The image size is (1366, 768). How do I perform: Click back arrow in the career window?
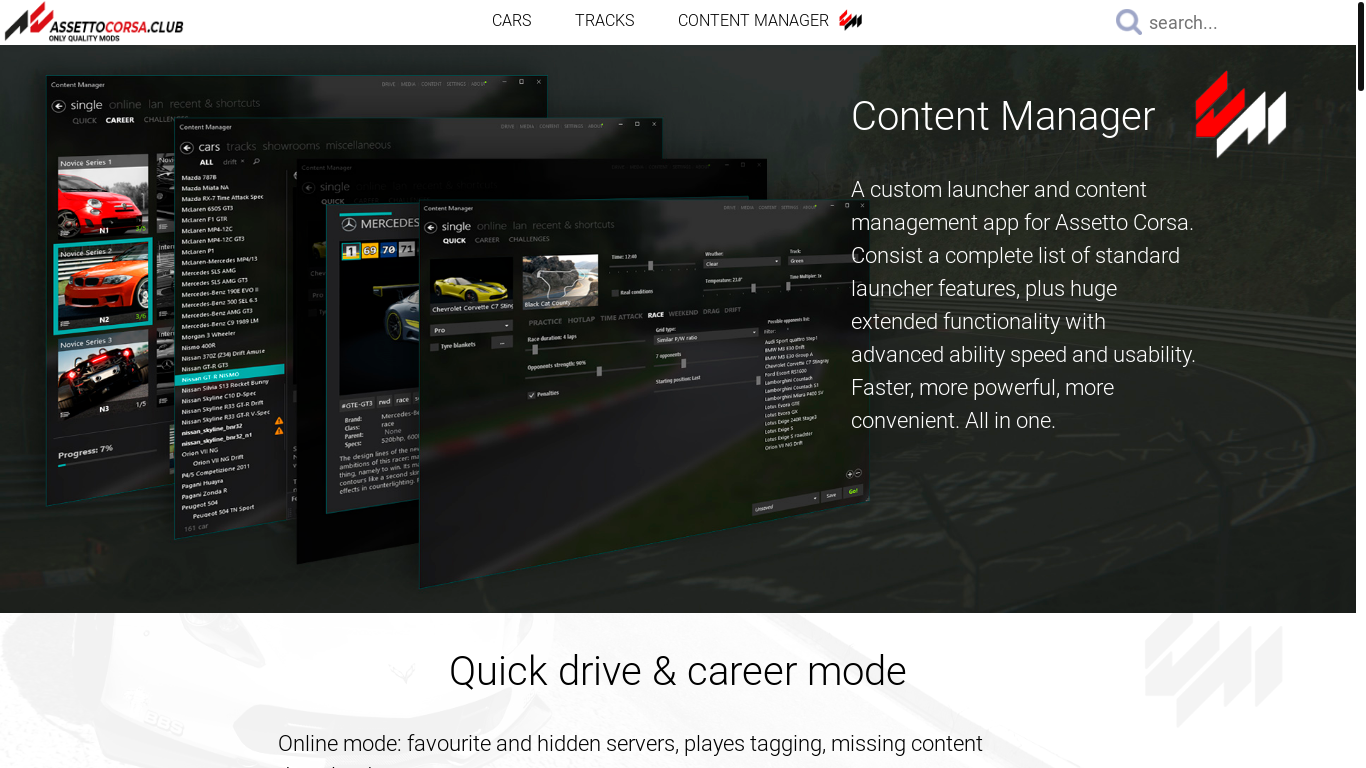[x=59, y=106]
